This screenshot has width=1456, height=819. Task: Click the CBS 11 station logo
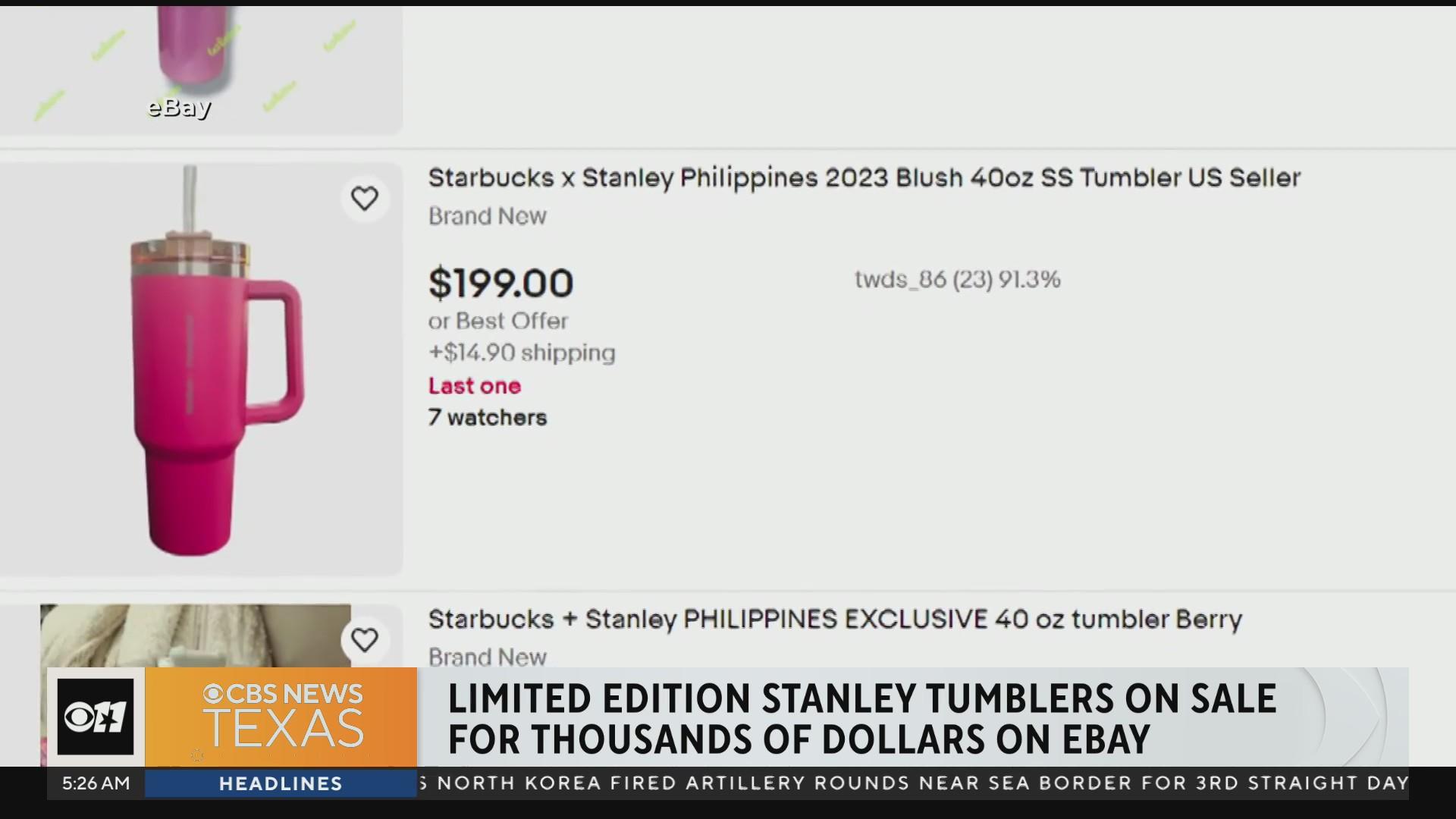[x=96, y=717]
